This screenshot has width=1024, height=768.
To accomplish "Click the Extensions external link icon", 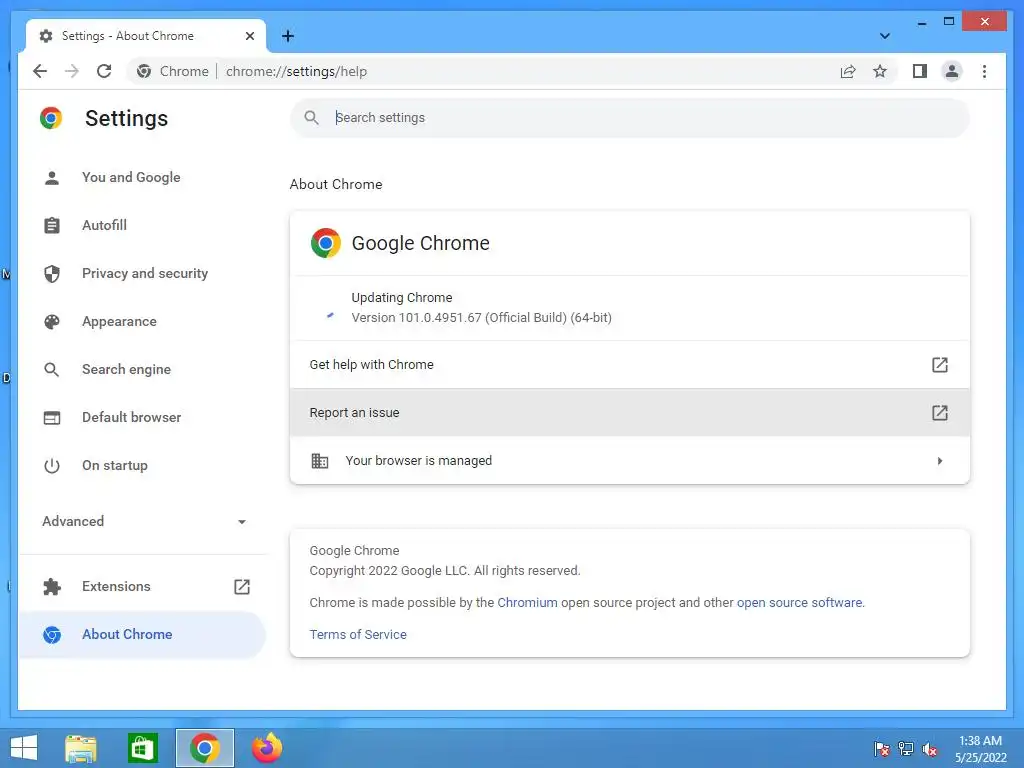I will coord(242,586).
